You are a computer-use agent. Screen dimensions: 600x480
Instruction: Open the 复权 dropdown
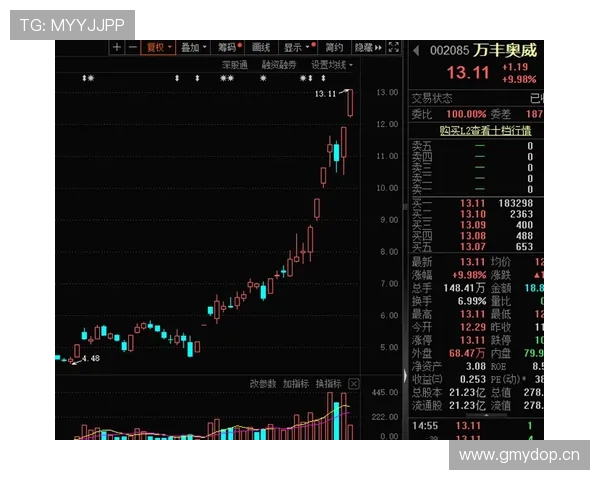click(x=158, y=47)
